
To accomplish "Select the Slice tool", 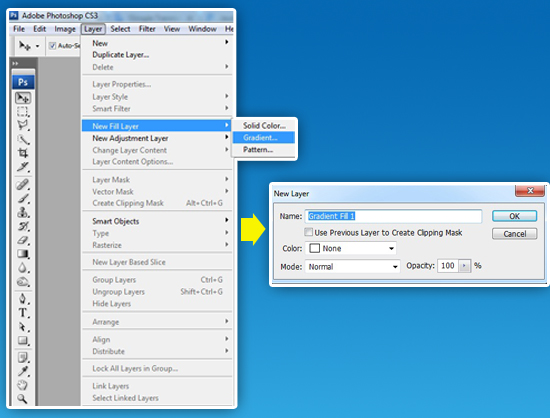I will [23, 167].
